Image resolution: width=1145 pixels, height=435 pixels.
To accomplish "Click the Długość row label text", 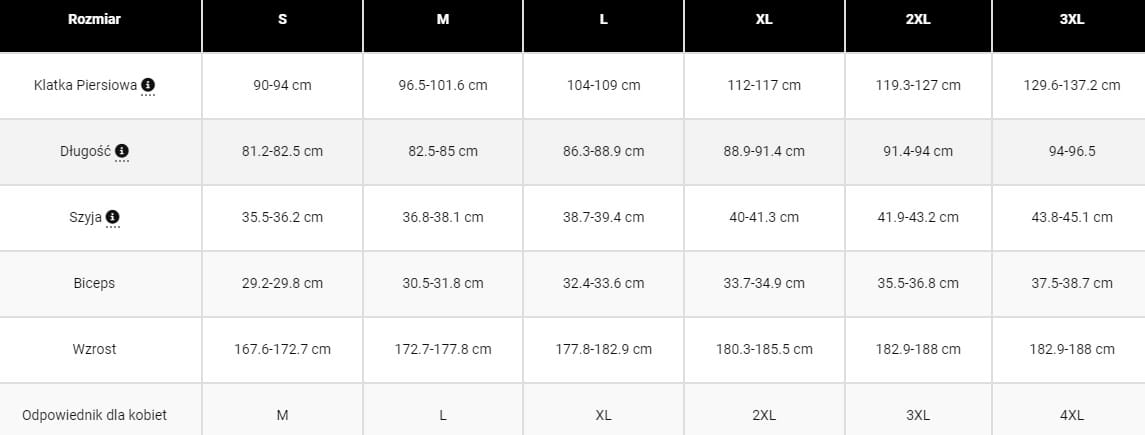I will click(86, 151).
